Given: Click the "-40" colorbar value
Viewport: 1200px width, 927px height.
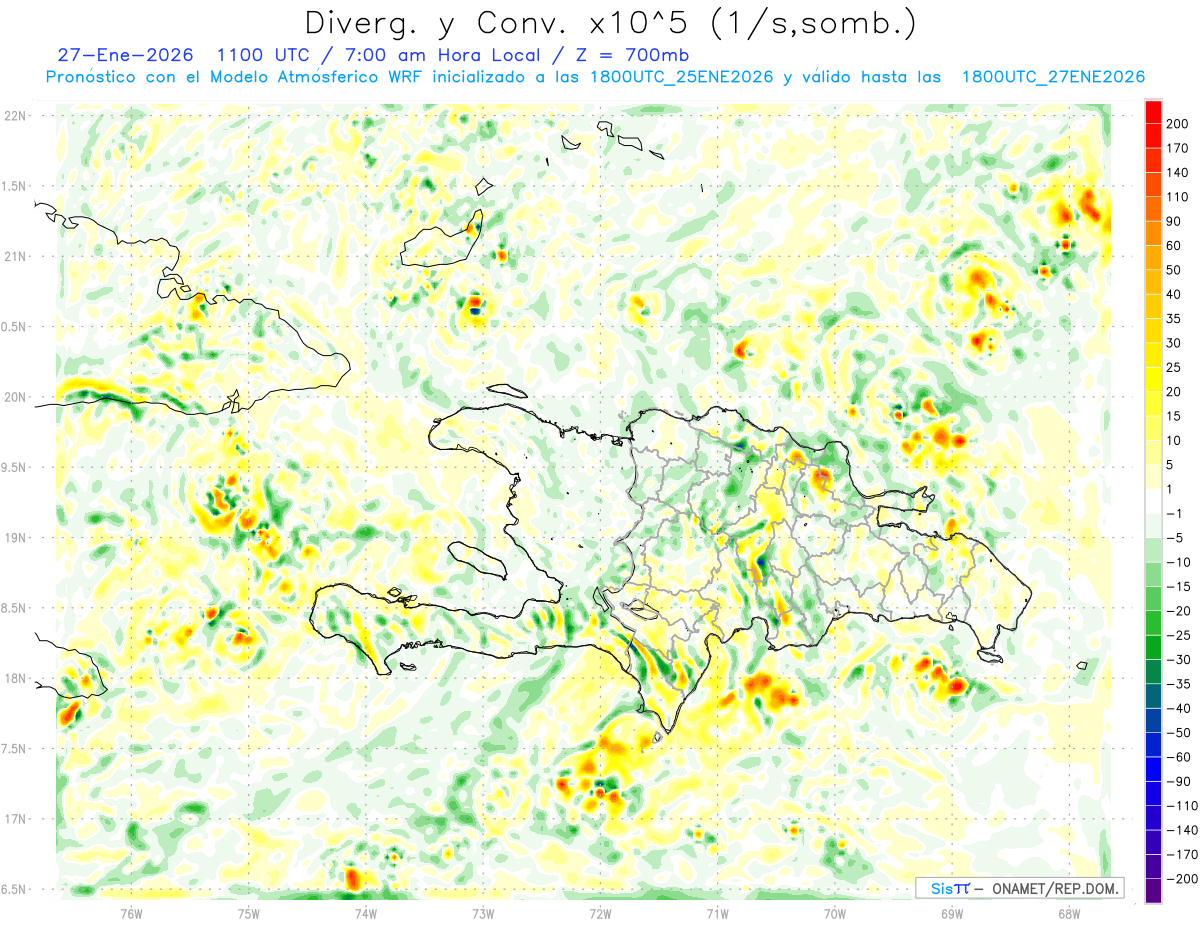Looking at the screenshot, I should pos(1178,708).
